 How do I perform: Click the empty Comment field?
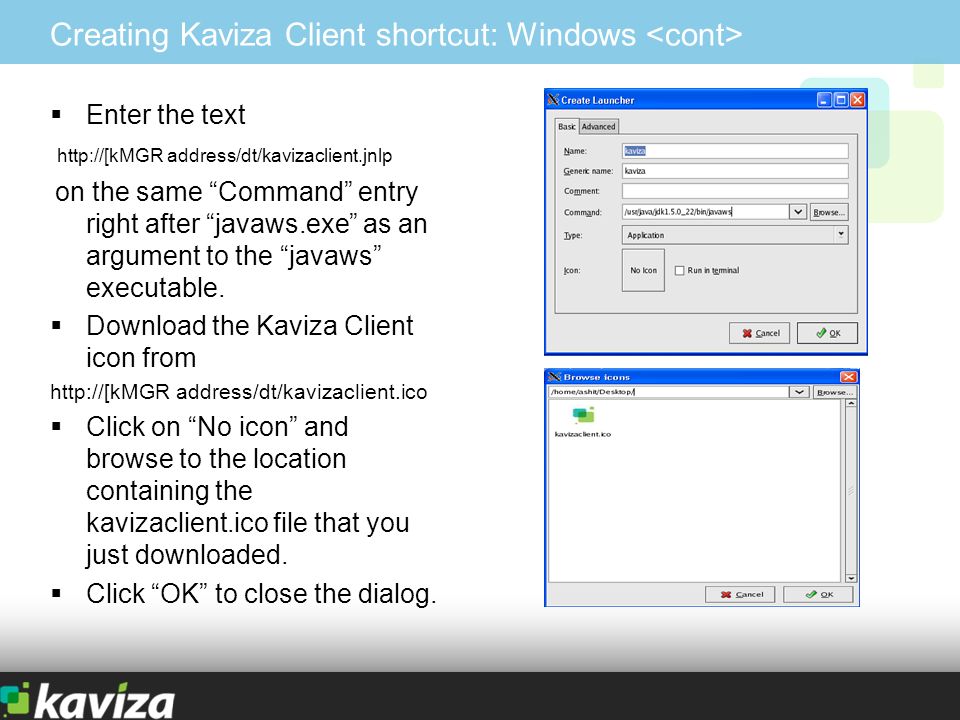coord(735,191)
